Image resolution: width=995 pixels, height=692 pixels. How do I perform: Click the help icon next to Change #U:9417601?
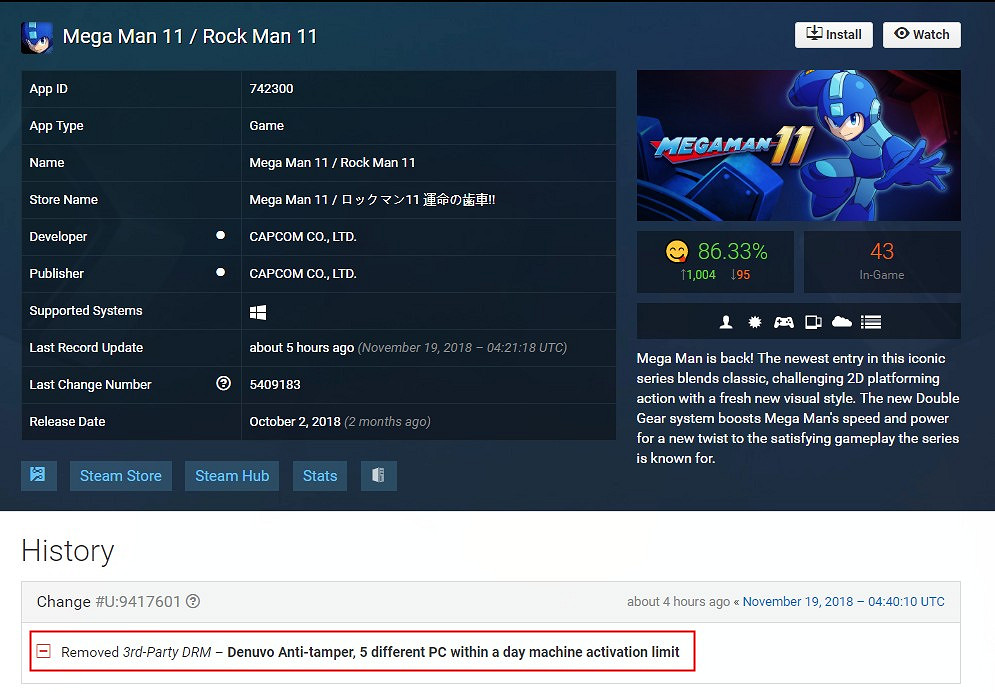pyautogui.click(x=190, y=601)
